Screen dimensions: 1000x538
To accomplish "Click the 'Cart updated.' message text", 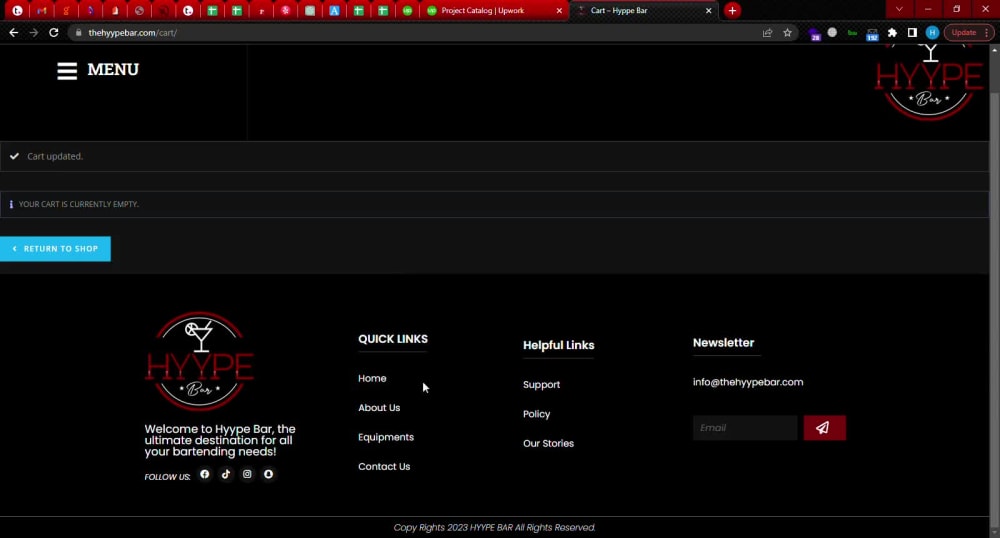I will (x=55, y=156).
